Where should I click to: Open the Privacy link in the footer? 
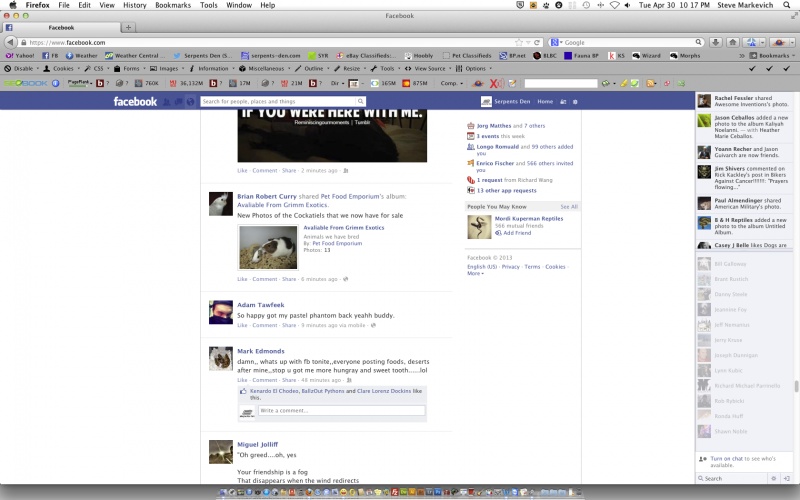click(x=510, y=267)
